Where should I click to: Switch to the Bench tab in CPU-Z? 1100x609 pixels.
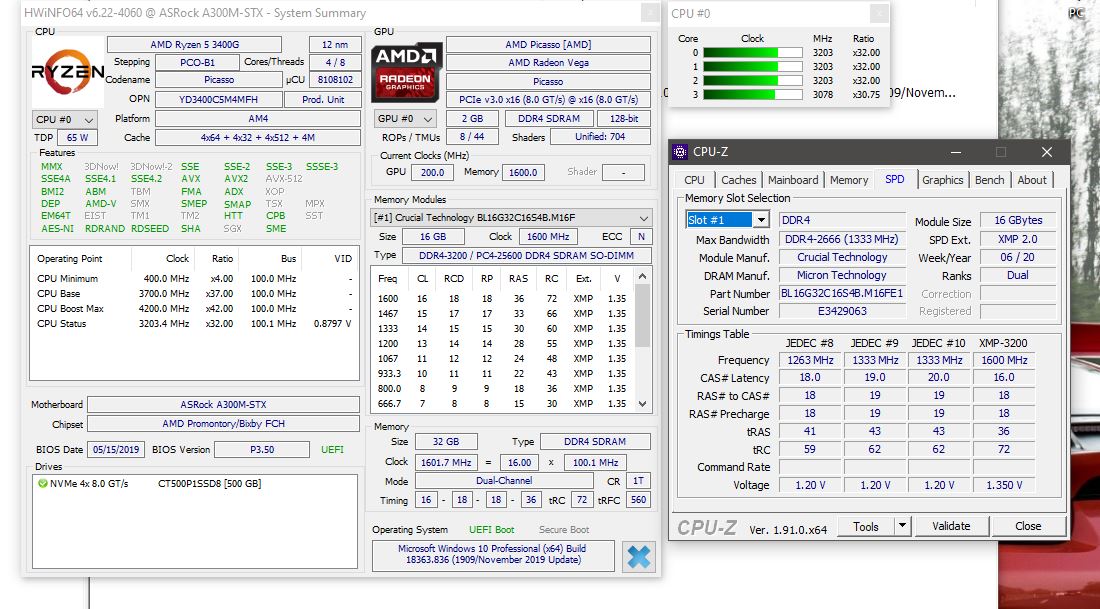click(989, 180)
